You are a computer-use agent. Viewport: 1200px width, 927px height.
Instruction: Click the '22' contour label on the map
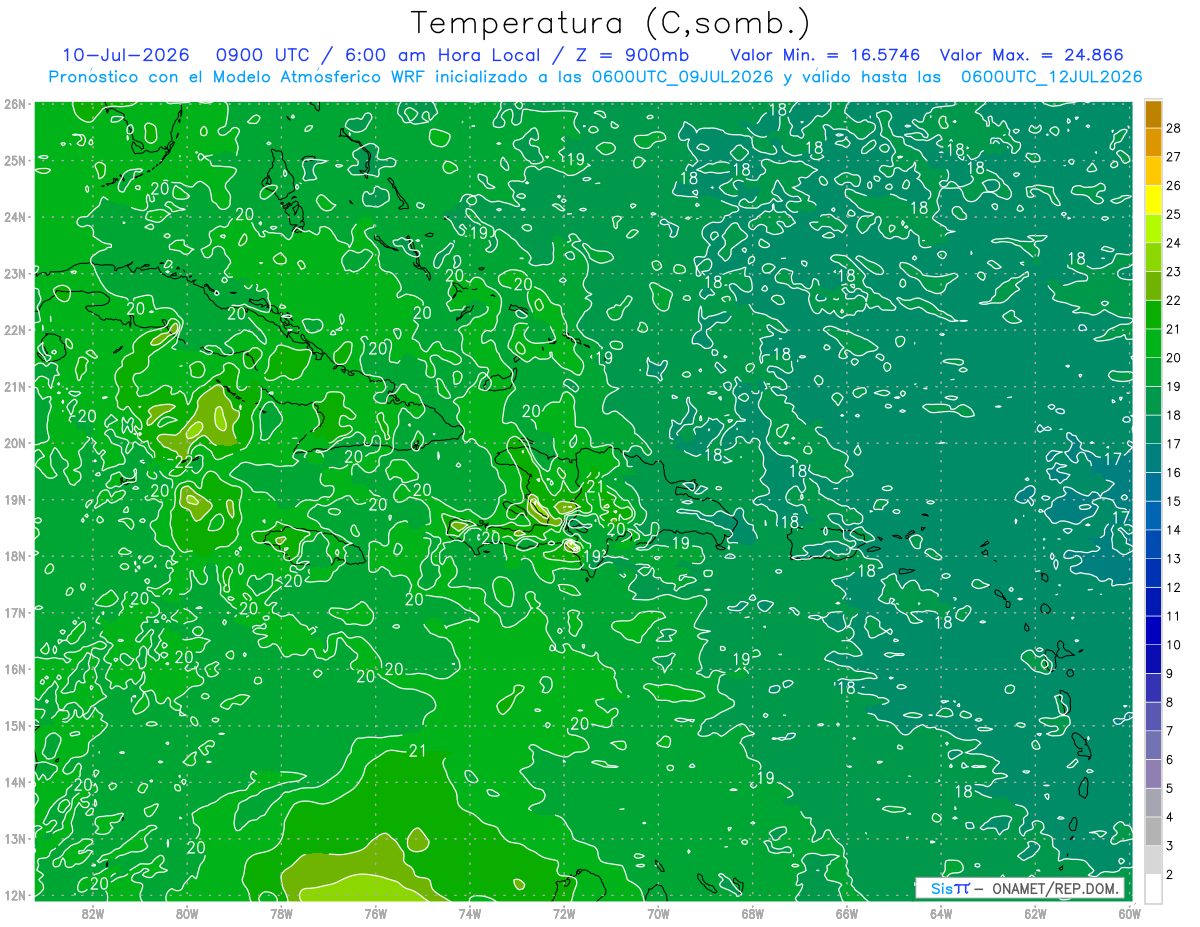pyautogui.click(x=186, y=462)
